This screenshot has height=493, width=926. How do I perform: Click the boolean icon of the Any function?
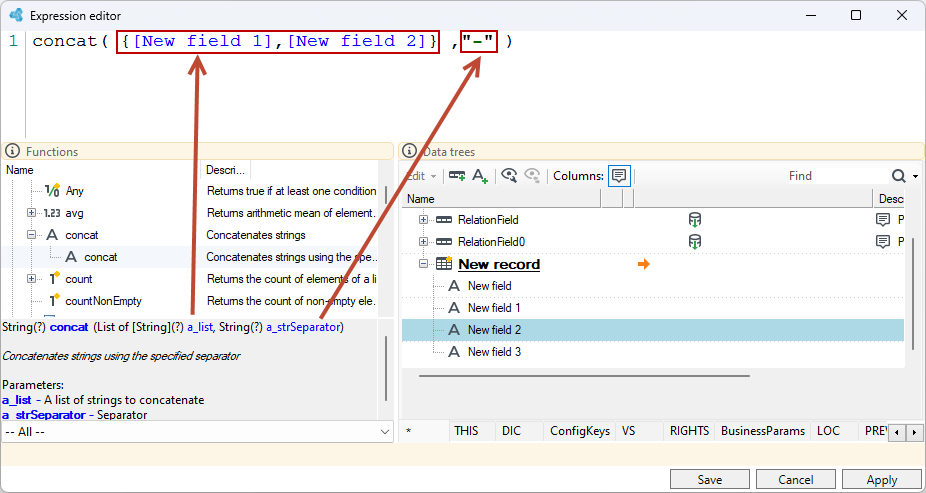click(x=52, y=191)
